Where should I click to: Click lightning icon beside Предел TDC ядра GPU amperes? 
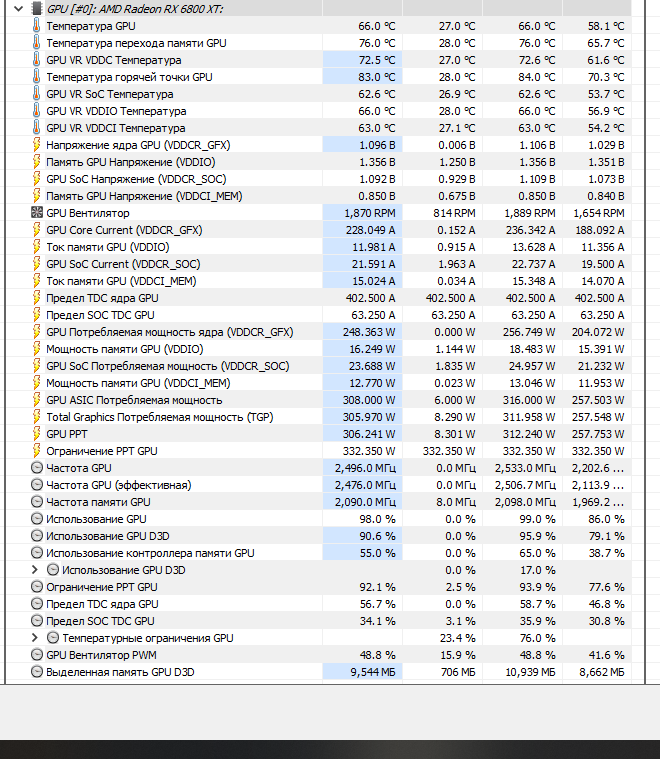click(x=36, y=298)
